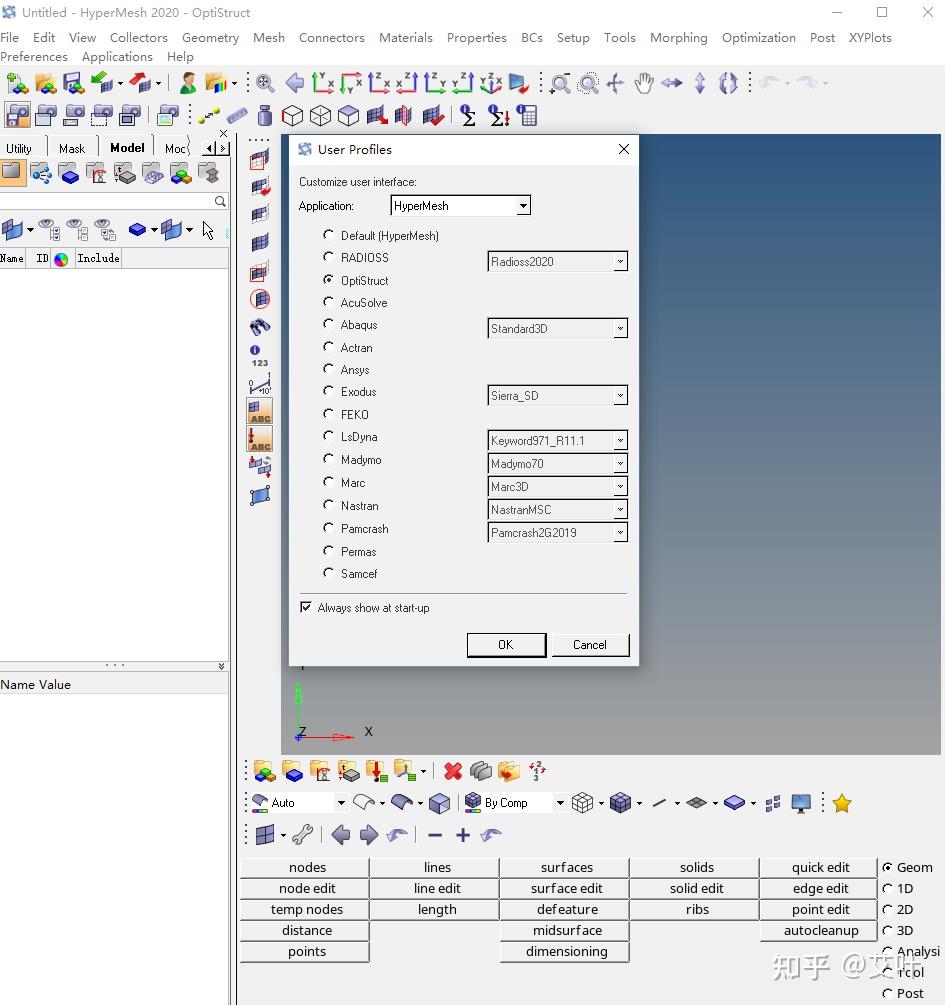Screen dimensions: 945x1005
Task: Open the Application HyperMesh dropdown
Action: pos(522,206)
